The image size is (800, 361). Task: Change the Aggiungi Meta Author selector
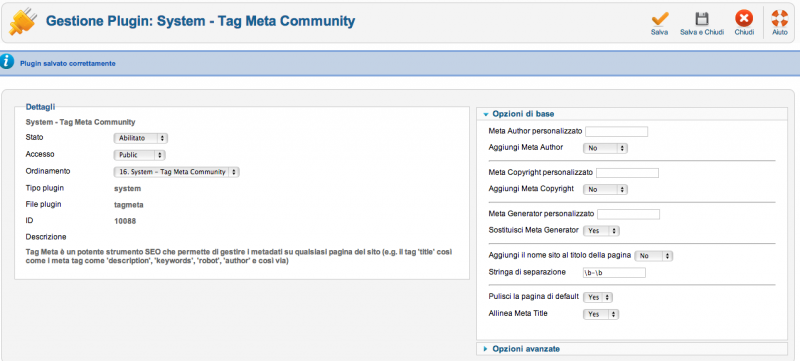(x=605, y=148)
